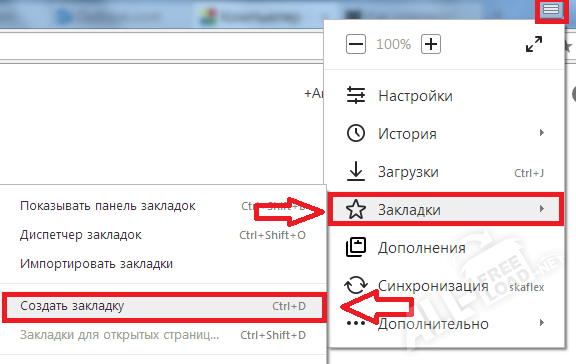
Task: Enter fullscreen mode via arrows icon
Action: [534, 44]
